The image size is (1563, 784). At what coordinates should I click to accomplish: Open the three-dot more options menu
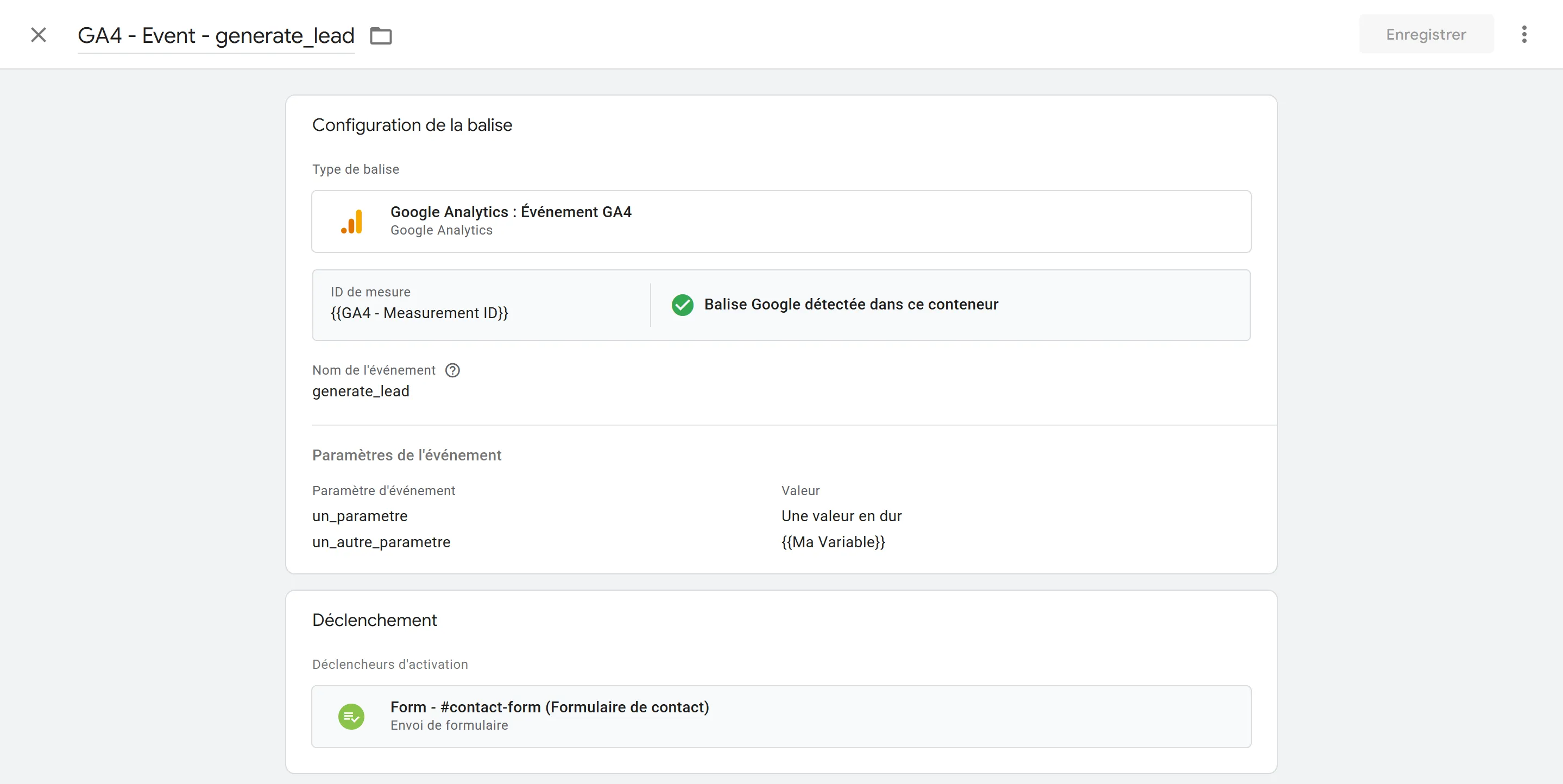point(1523,35)
